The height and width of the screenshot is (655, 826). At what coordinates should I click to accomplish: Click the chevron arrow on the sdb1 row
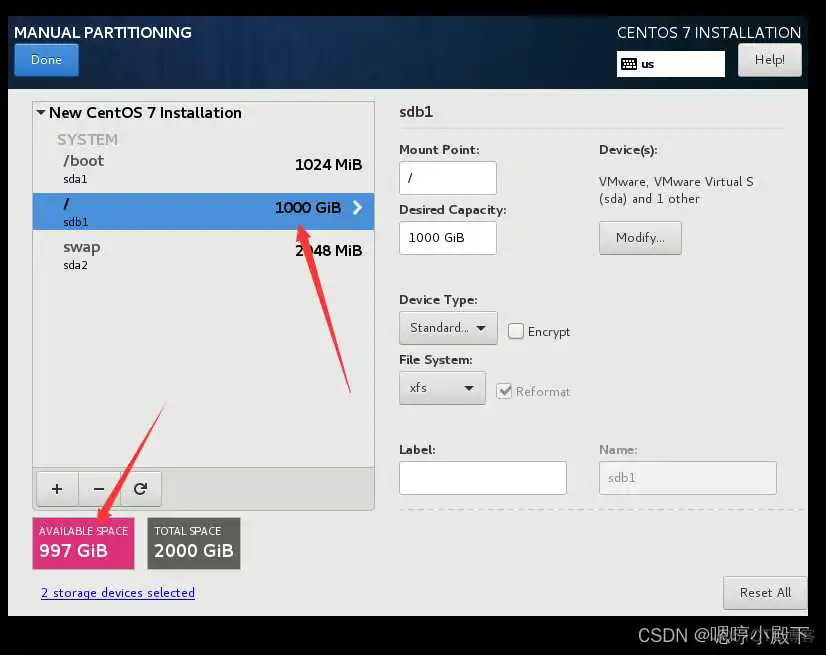357,207
